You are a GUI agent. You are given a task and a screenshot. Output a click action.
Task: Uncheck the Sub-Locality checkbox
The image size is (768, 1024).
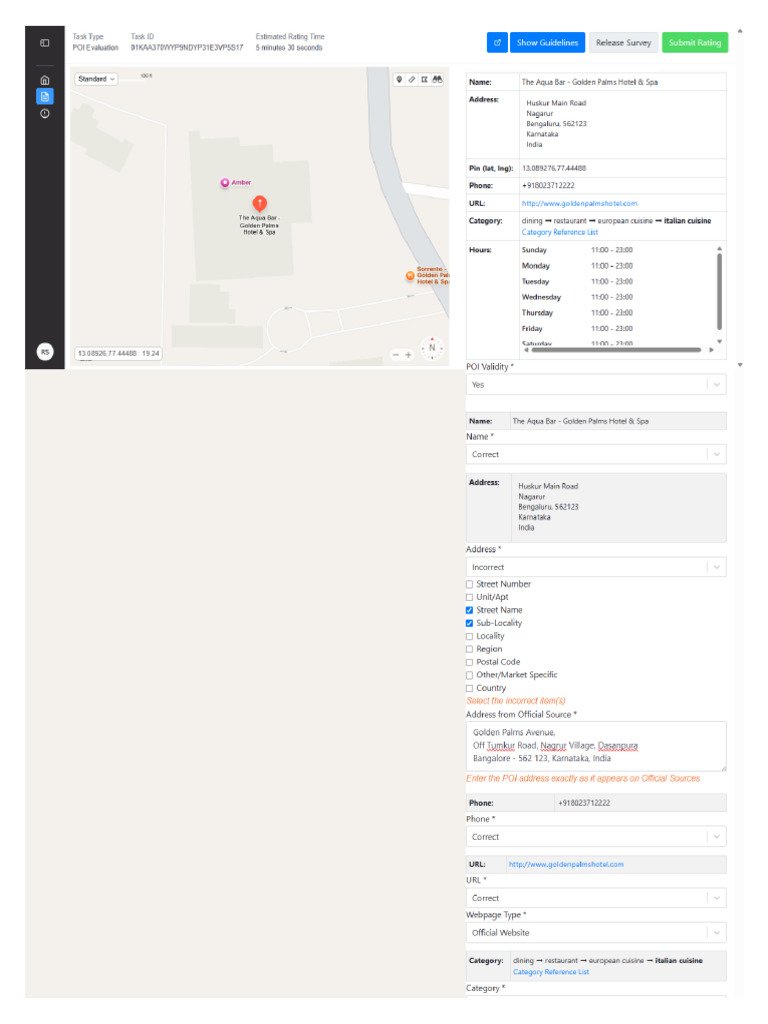469,624
